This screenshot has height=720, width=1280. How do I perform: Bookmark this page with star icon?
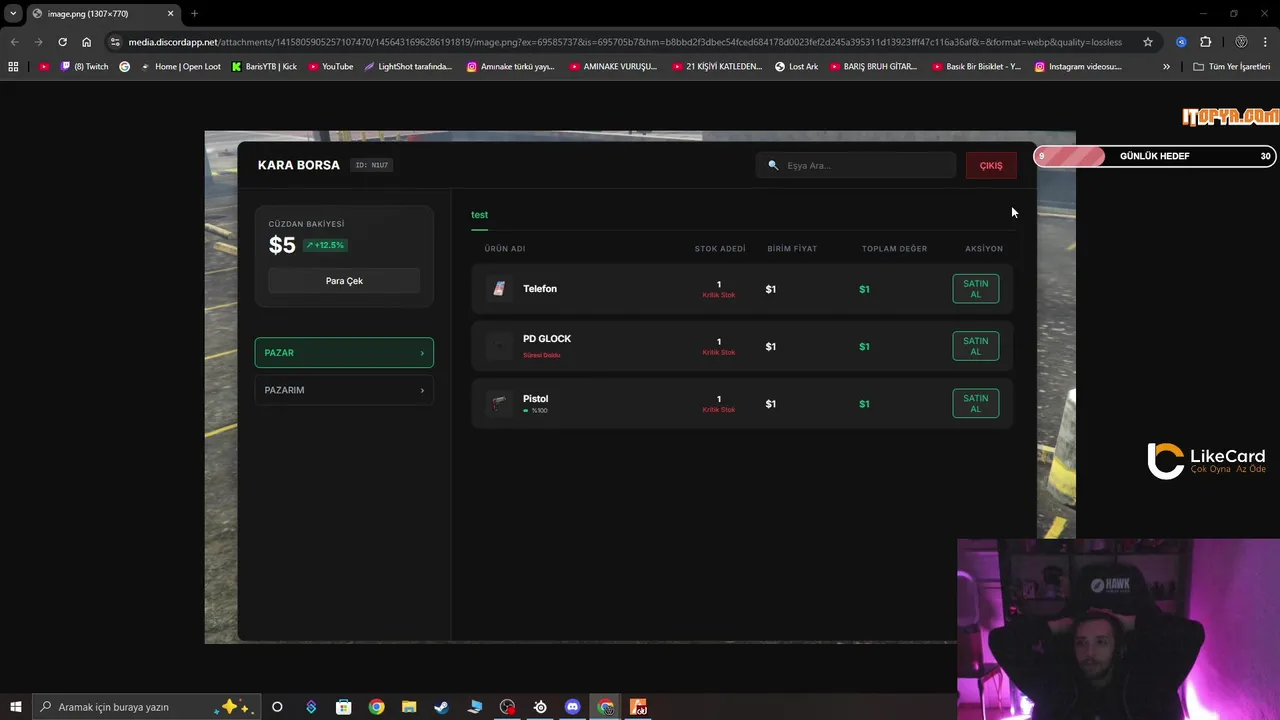[1148, 42]
